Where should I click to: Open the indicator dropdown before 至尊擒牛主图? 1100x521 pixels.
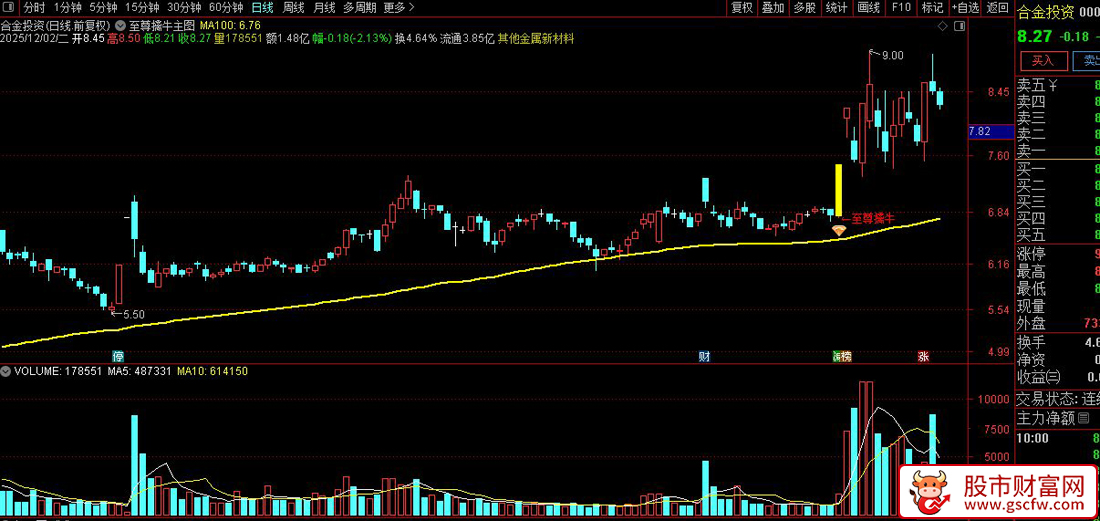pyautogui.click(x=123, y=25)
